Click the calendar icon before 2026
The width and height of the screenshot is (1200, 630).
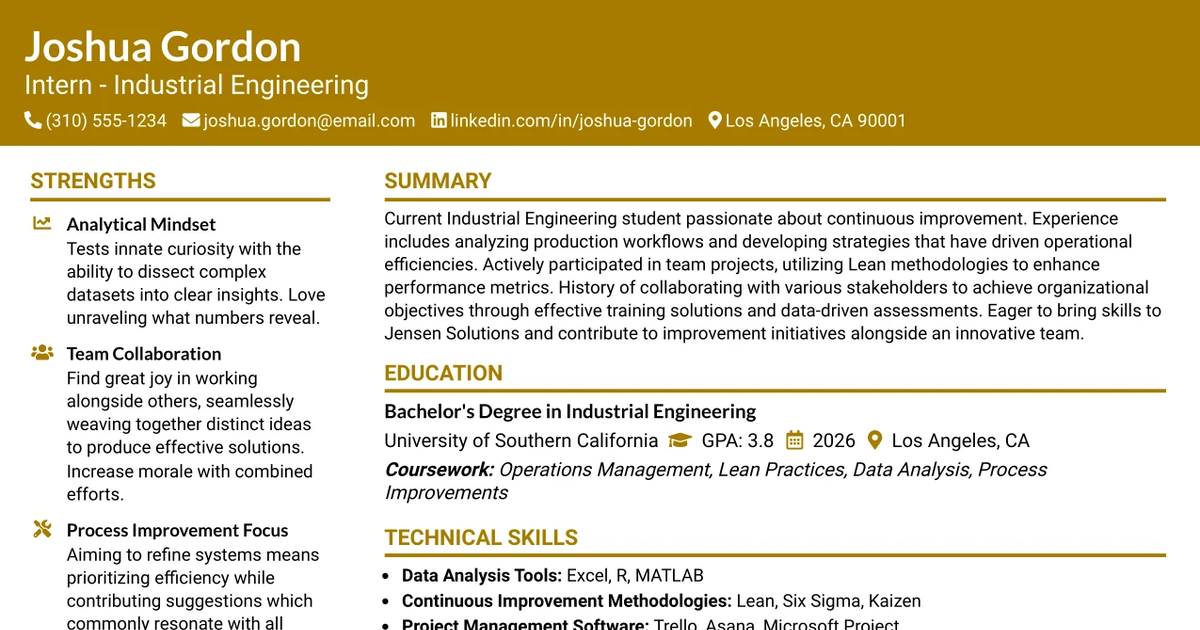click(795, 440)
